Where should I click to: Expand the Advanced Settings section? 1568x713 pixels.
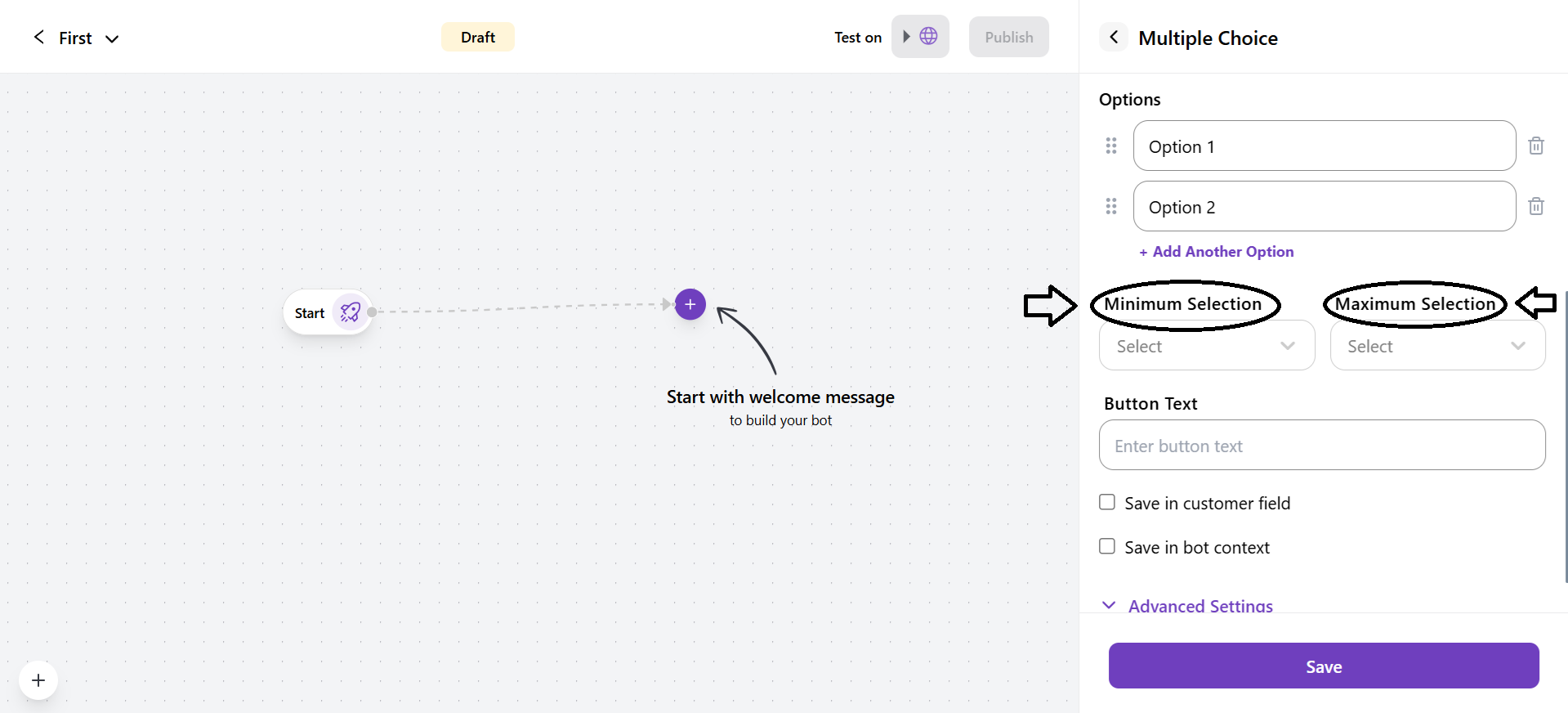1199,606
